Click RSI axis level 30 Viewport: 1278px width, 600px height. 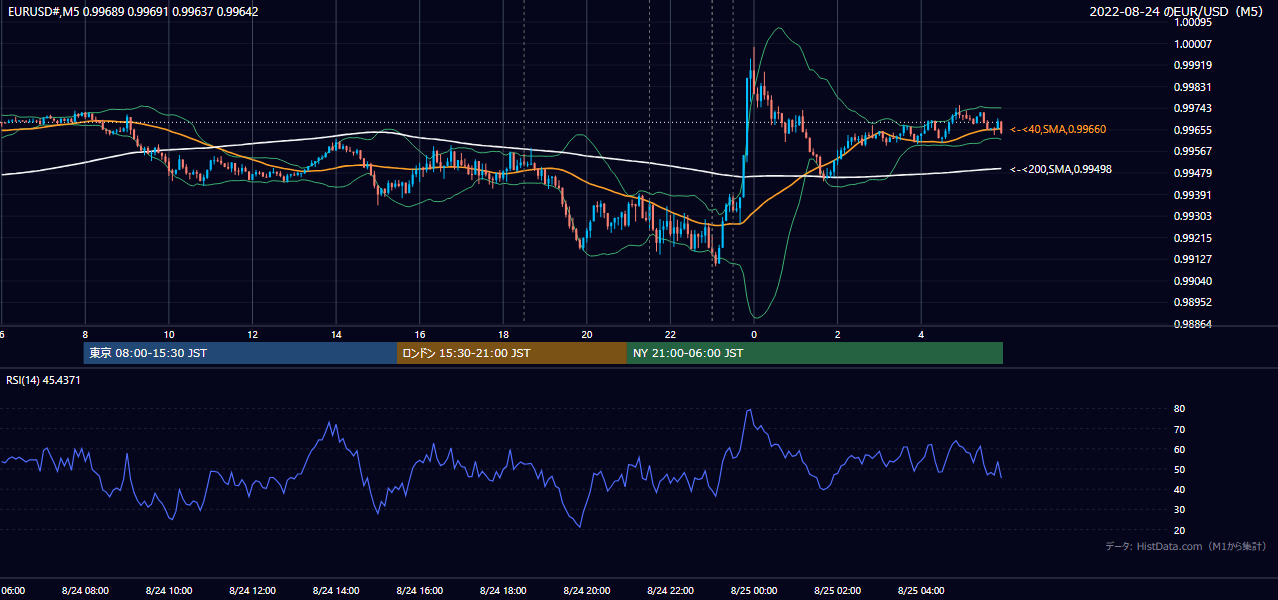tap(1180, 510)
